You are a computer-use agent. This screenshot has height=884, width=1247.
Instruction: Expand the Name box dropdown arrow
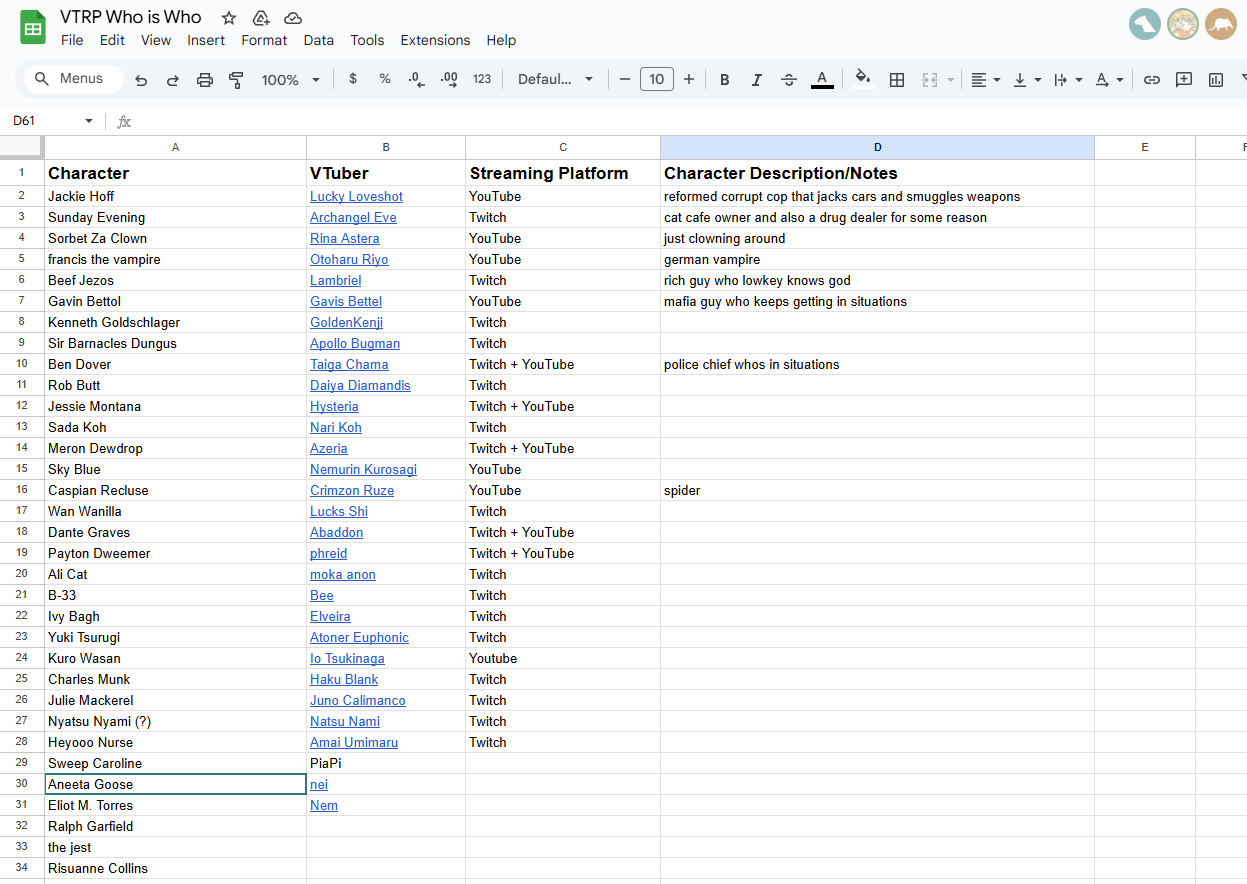(88, 121)
